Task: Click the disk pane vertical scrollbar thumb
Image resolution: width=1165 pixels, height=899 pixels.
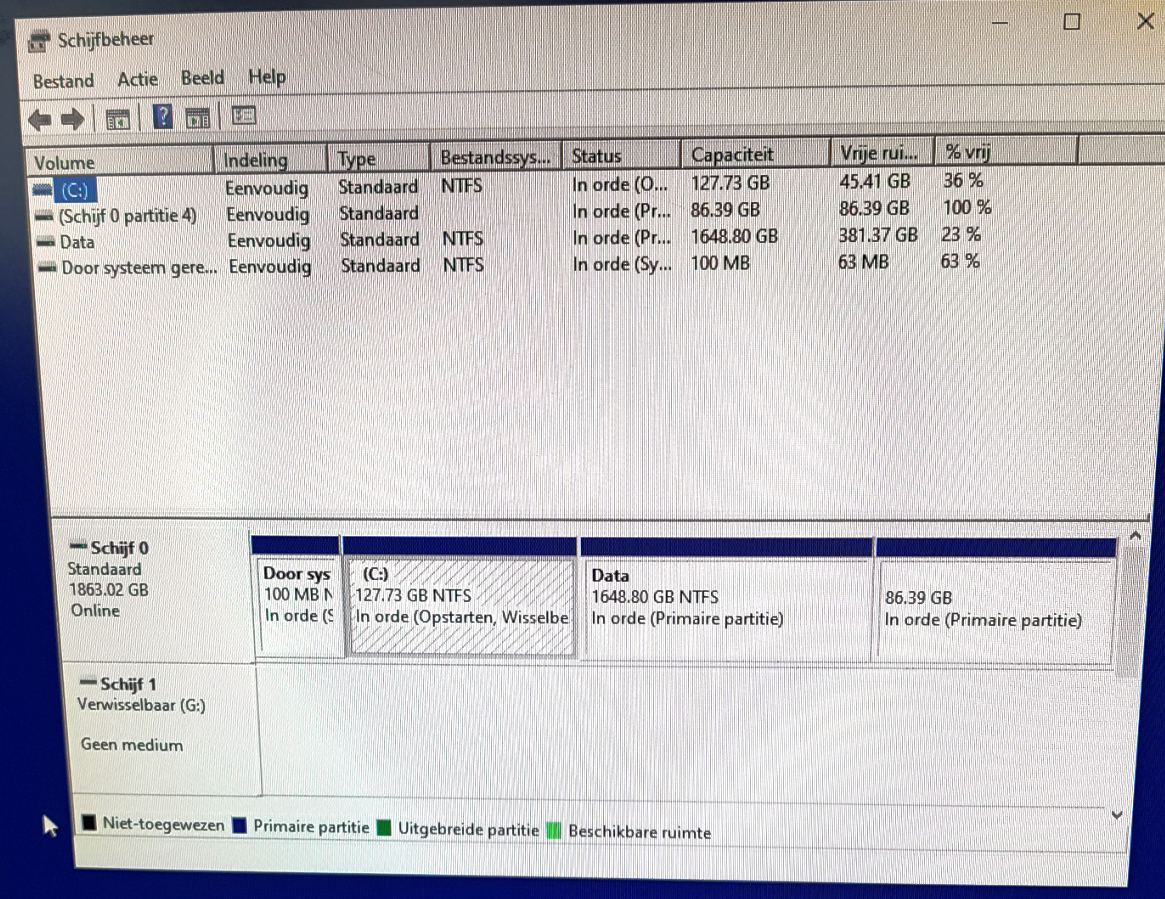Action: [x=1130, y=613]
